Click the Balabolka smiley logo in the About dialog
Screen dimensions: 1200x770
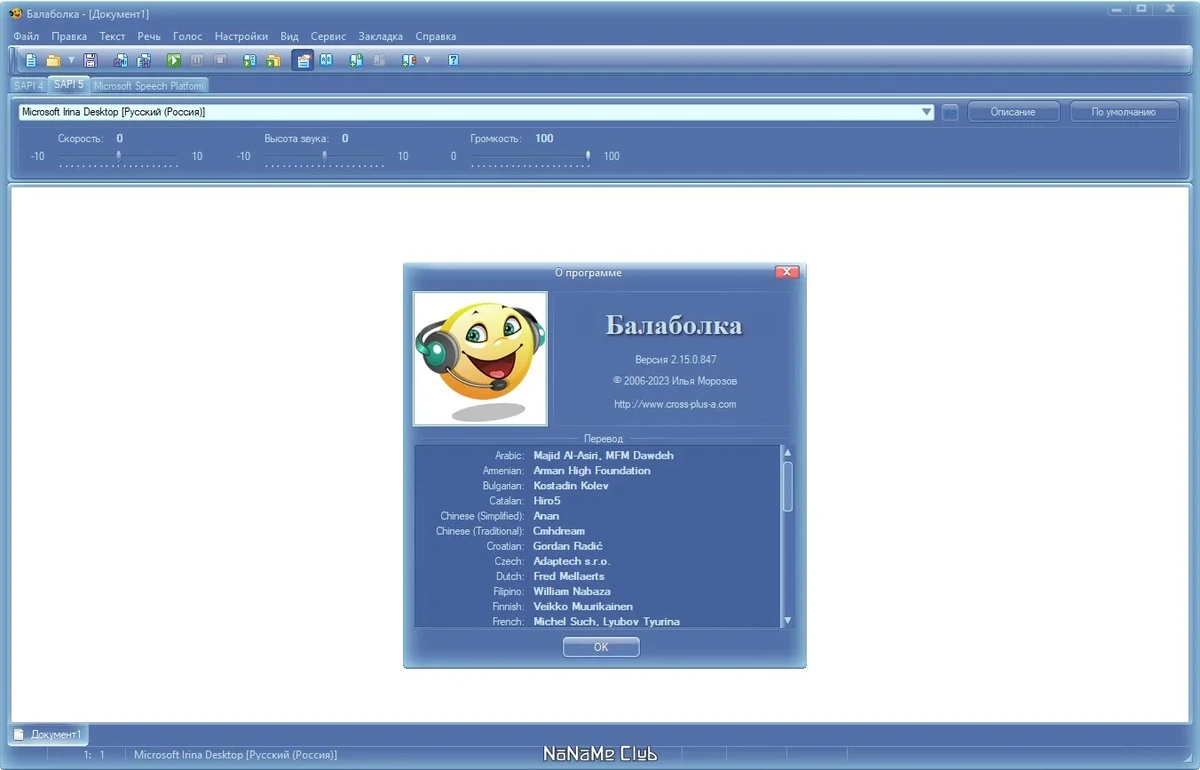coord(480,359)
